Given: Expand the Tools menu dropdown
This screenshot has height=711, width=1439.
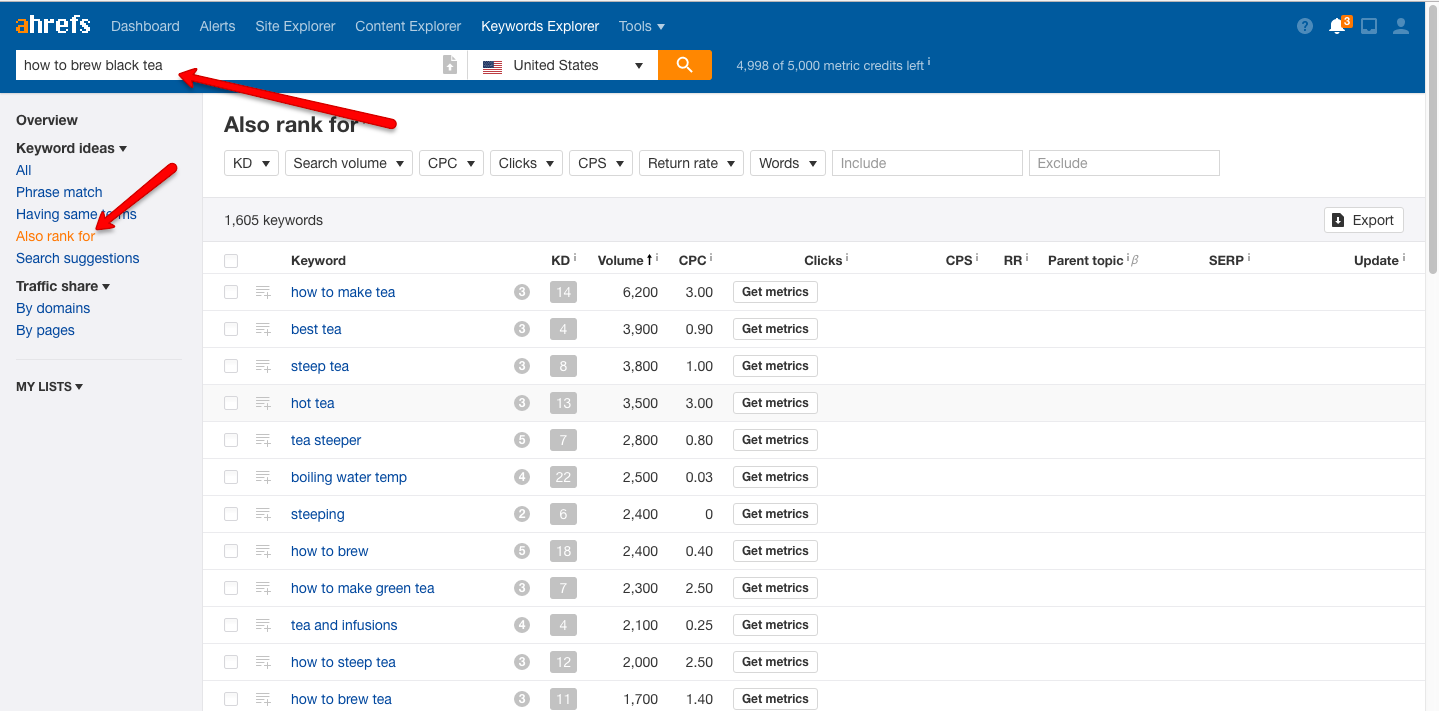Looking at the screenshot, I should 642,26.
